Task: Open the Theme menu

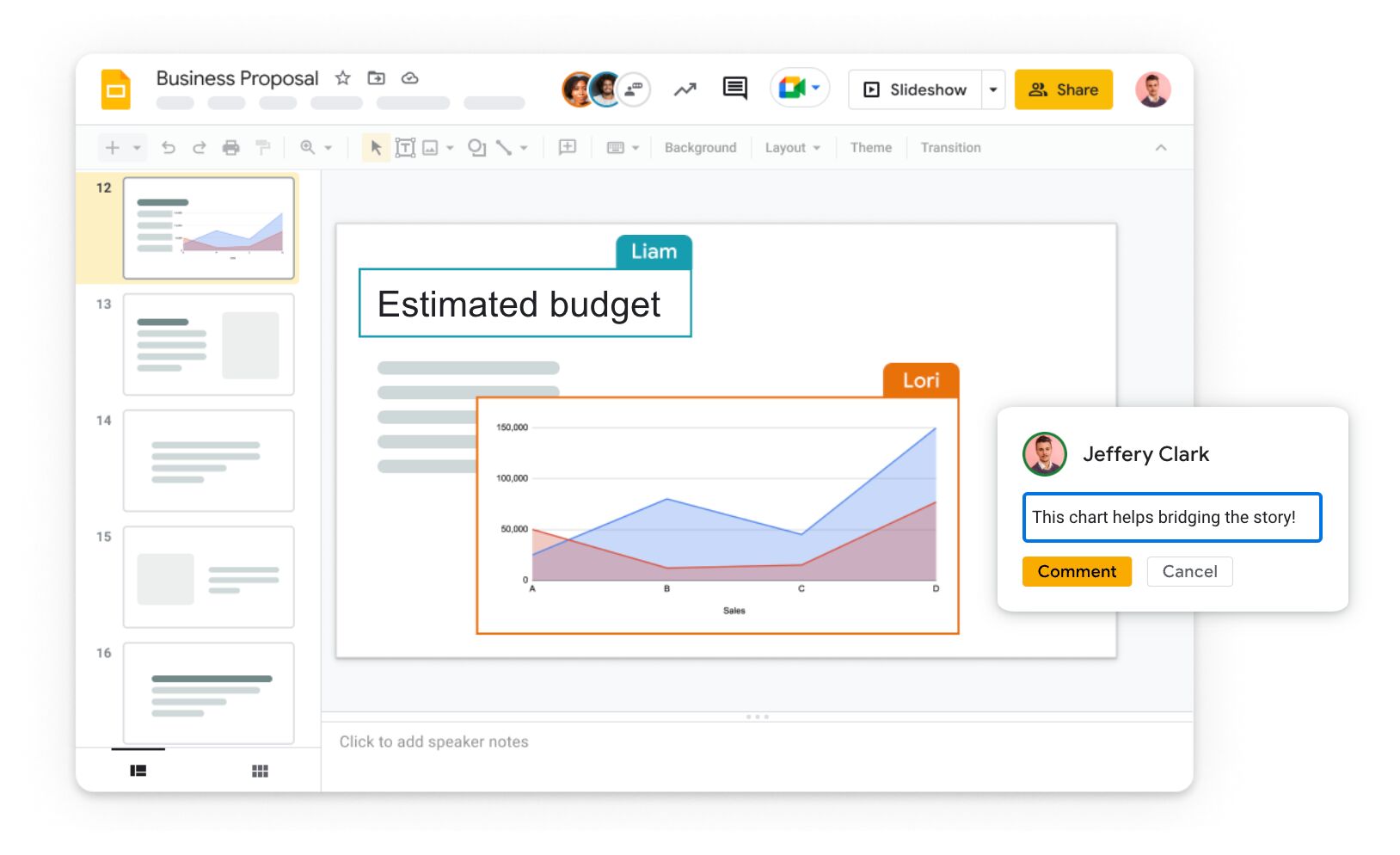Action: click(x=870, y=147)
